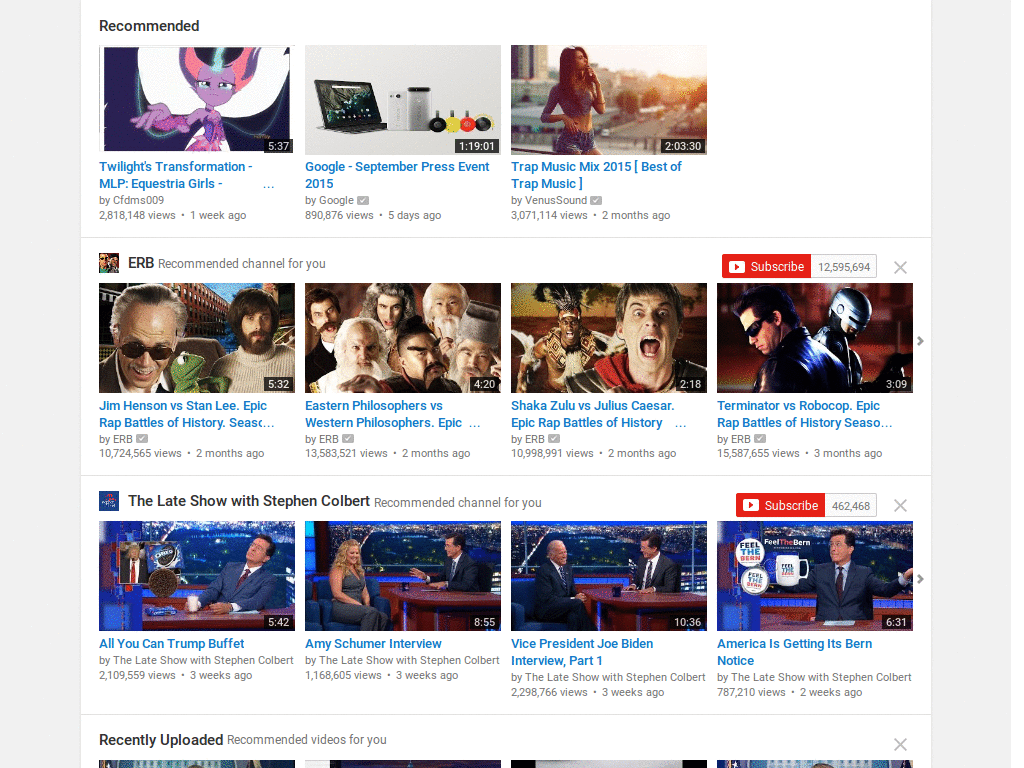This screenshot has height=768, width=1024.
Task: Show more ERB videos with right arrow
Action: [x=920, y=341]
